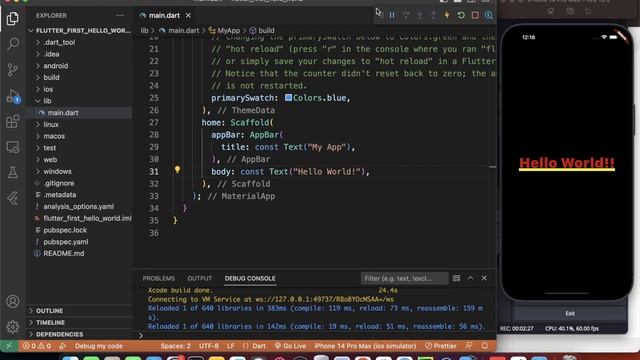Open Run and Debug view

(12, 96)
